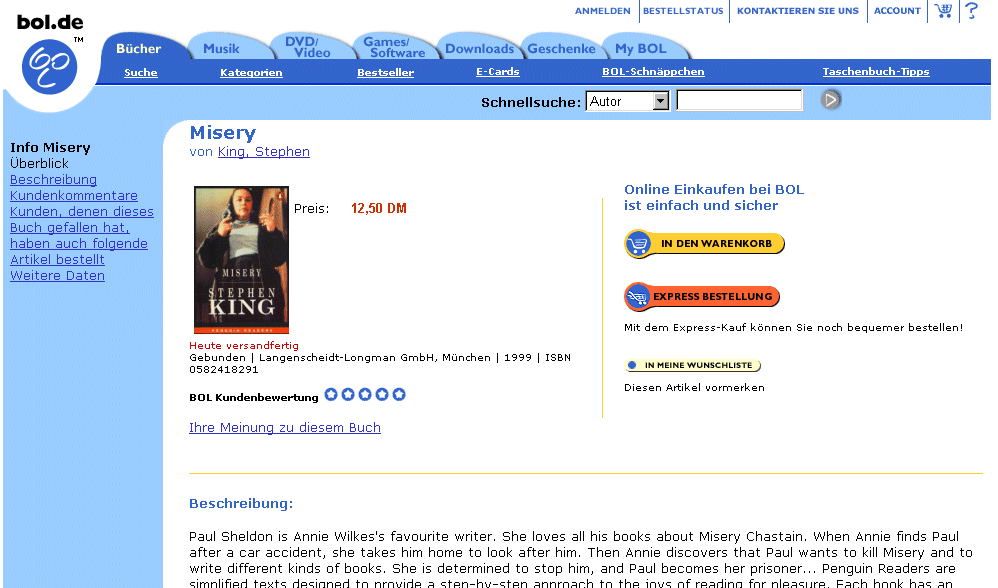This screenshot has width=998, height=588.
Task: Submit quick search with arrow button
Action: click(831, 100)
